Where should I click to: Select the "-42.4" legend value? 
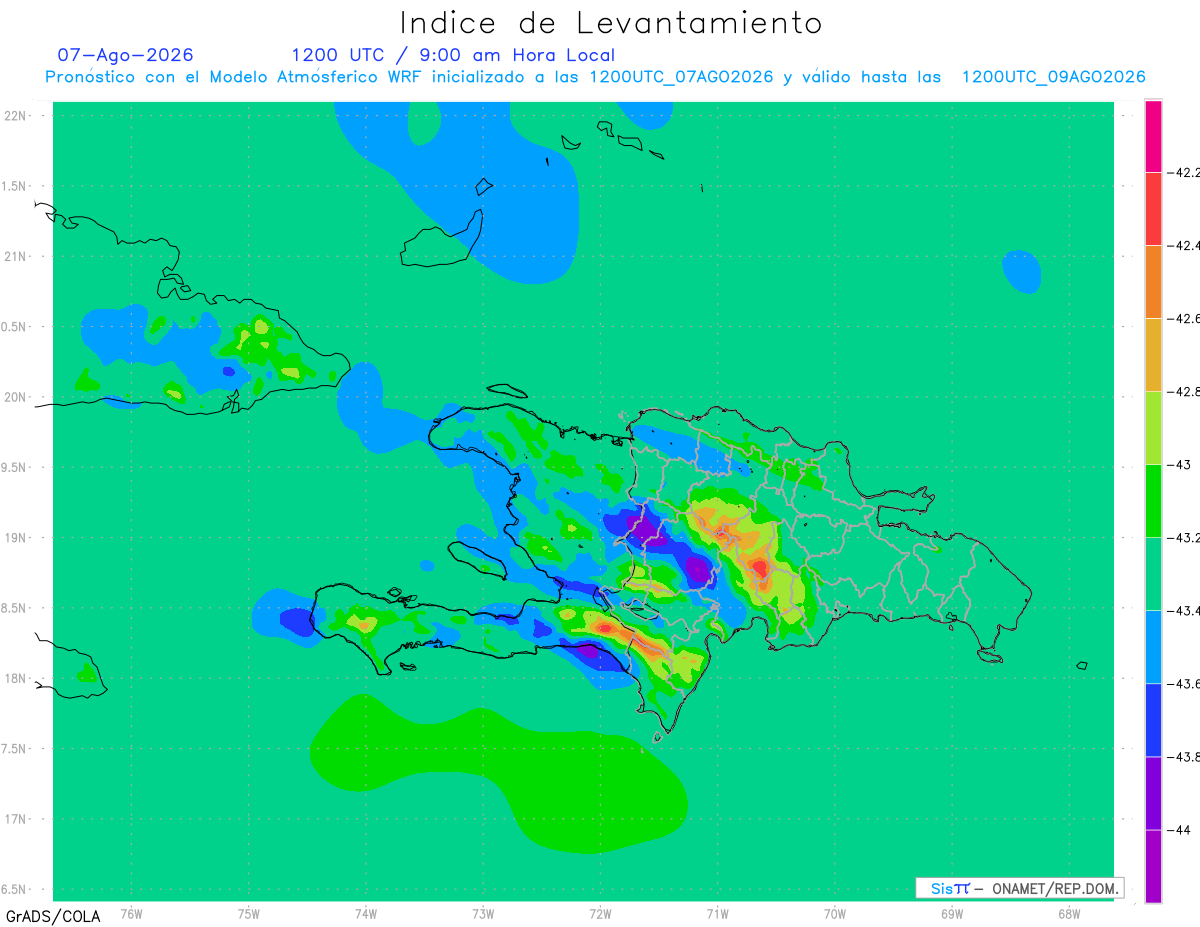(x=1185, y=246)
